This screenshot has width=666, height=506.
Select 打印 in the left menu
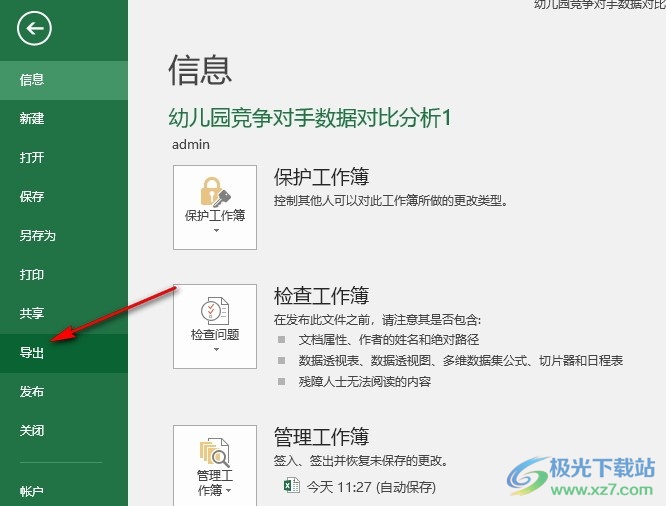[x=64, y=275]
